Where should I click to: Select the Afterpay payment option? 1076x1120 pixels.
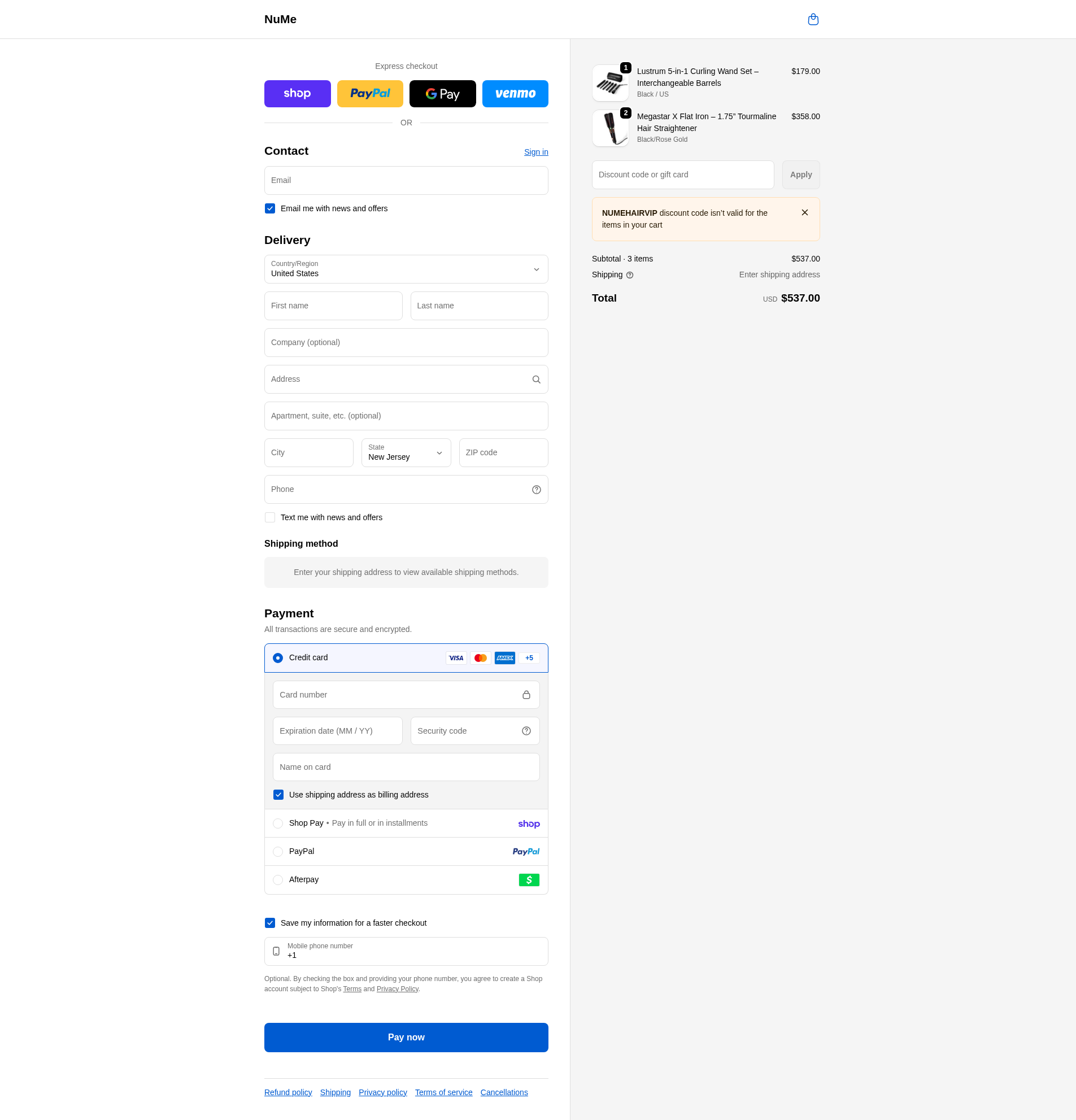click(x=278, y=880)
